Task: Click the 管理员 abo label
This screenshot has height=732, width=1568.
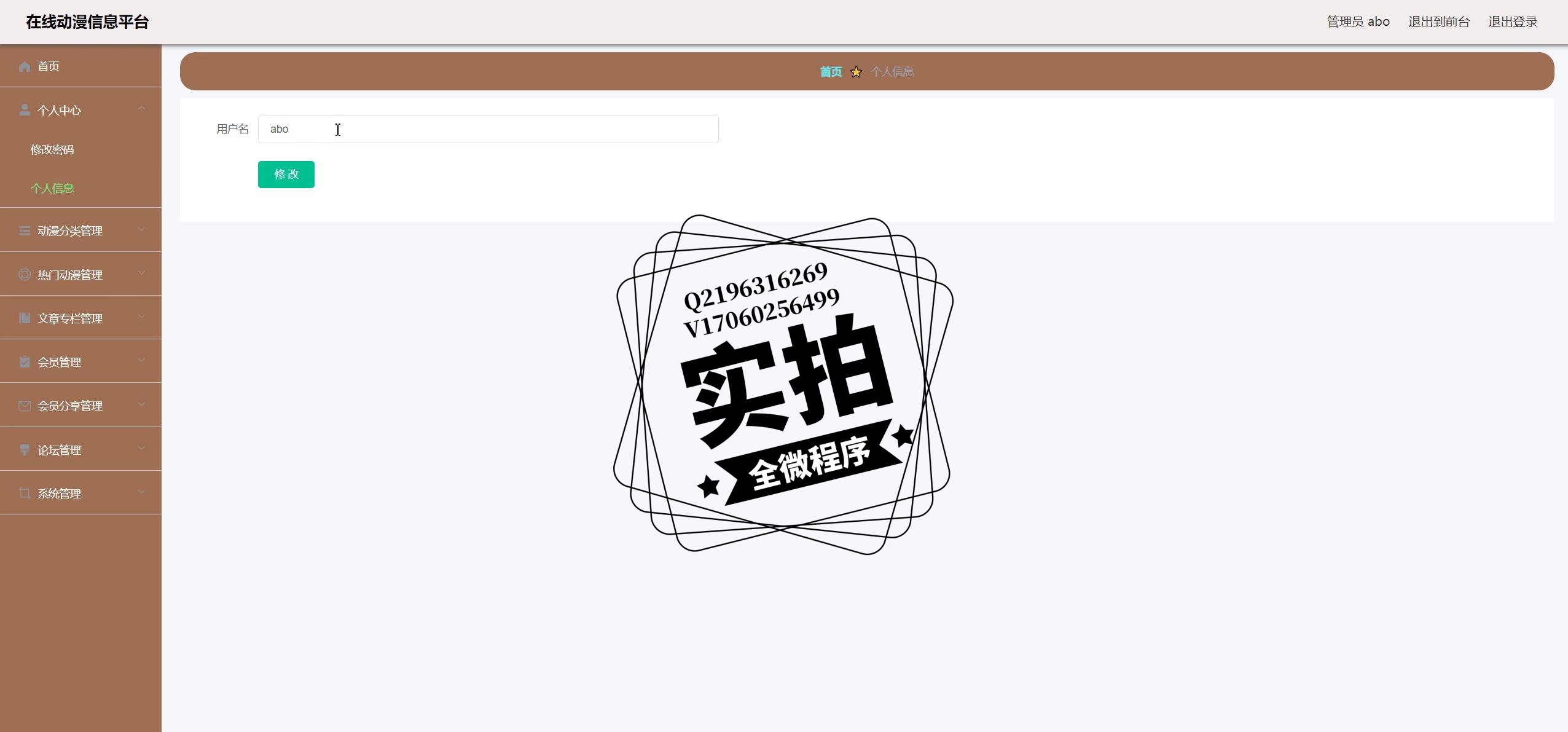Action: coord(1358,22)
